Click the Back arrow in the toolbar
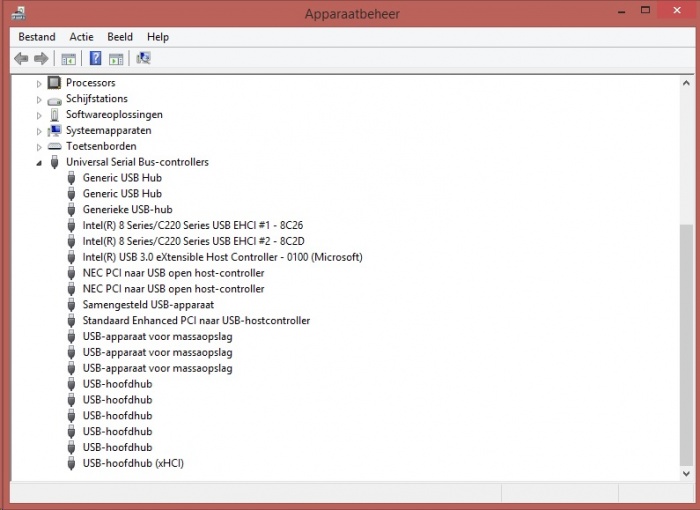The height and width of the screenshot is (510, 700). point(21,59)
